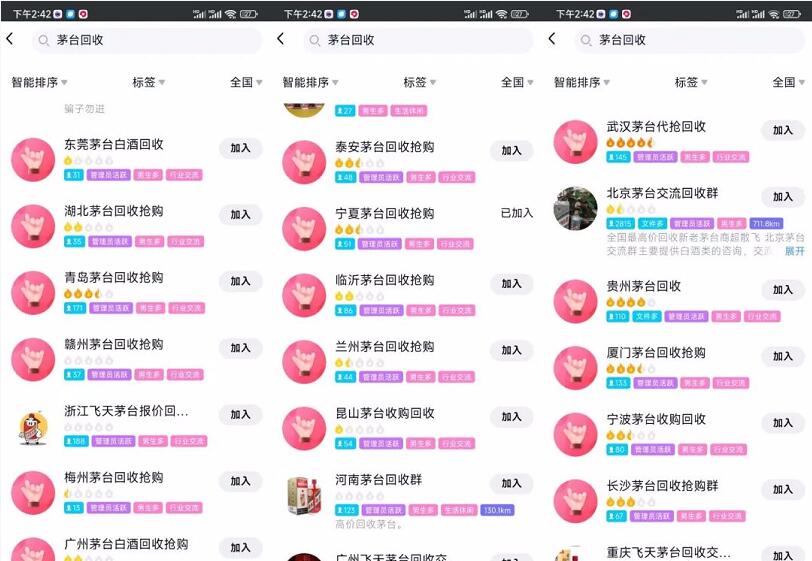Tap battery icon in right screen status bar

(x=792, y=14)
